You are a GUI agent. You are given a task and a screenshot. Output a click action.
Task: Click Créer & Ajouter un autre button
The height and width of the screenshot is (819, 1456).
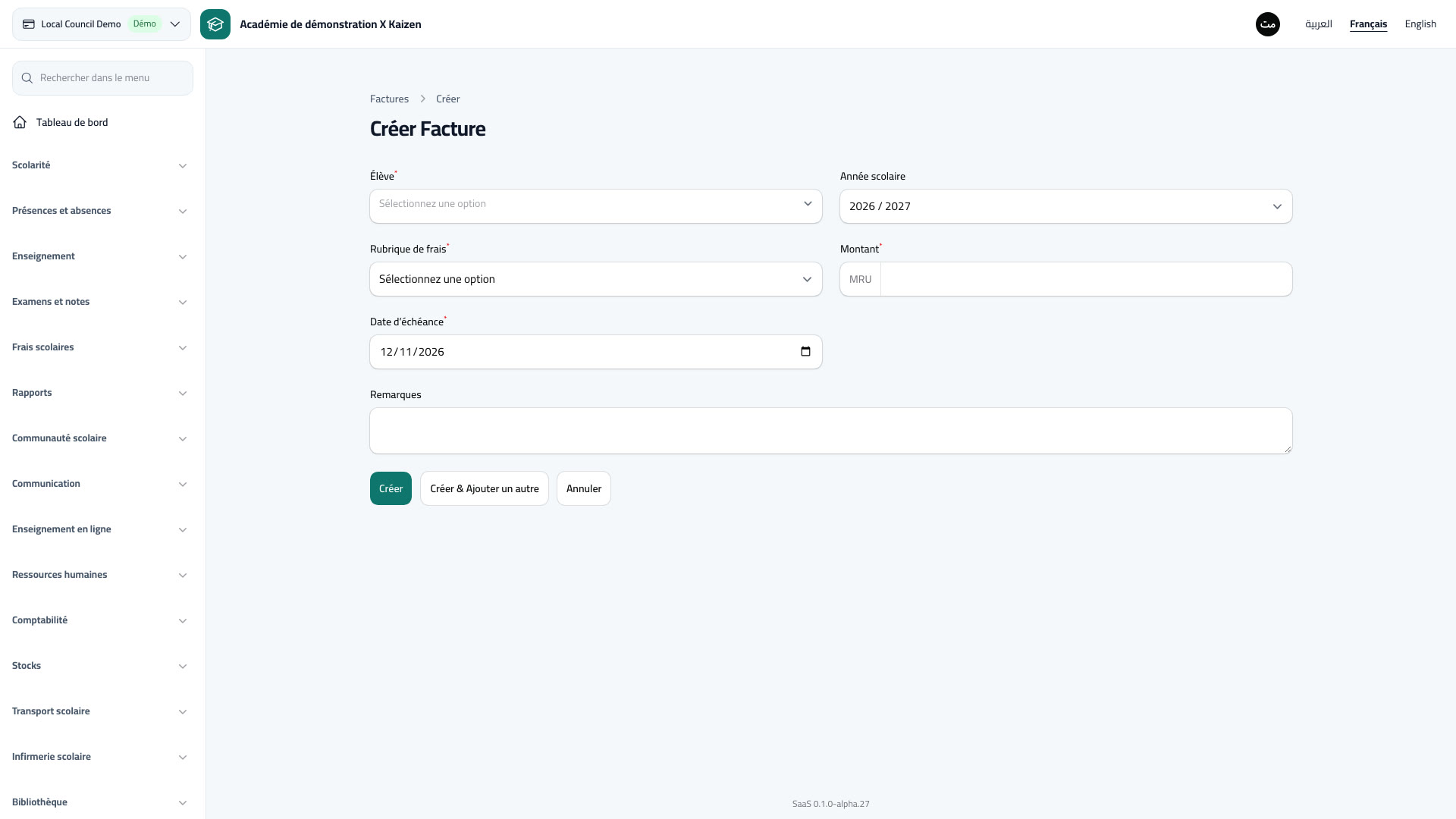point(485,488)
